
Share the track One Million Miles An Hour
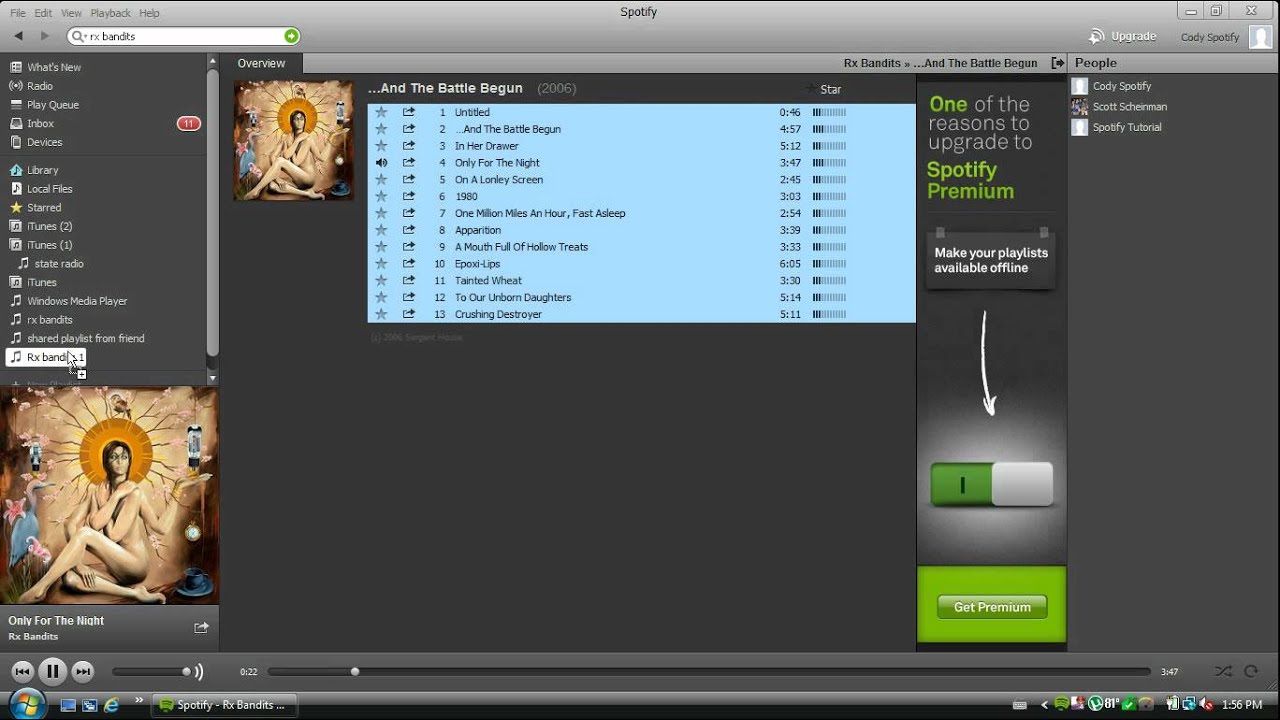[x=408, y=213]
